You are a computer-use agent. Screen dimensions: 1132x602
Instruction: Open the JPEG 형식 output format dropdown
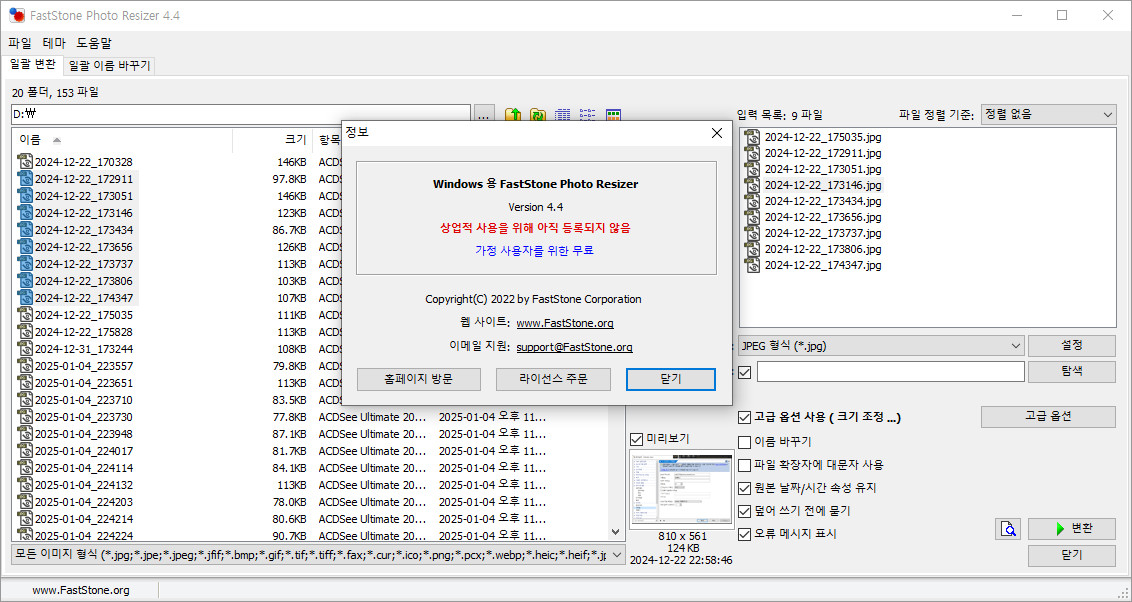[881, 346]
